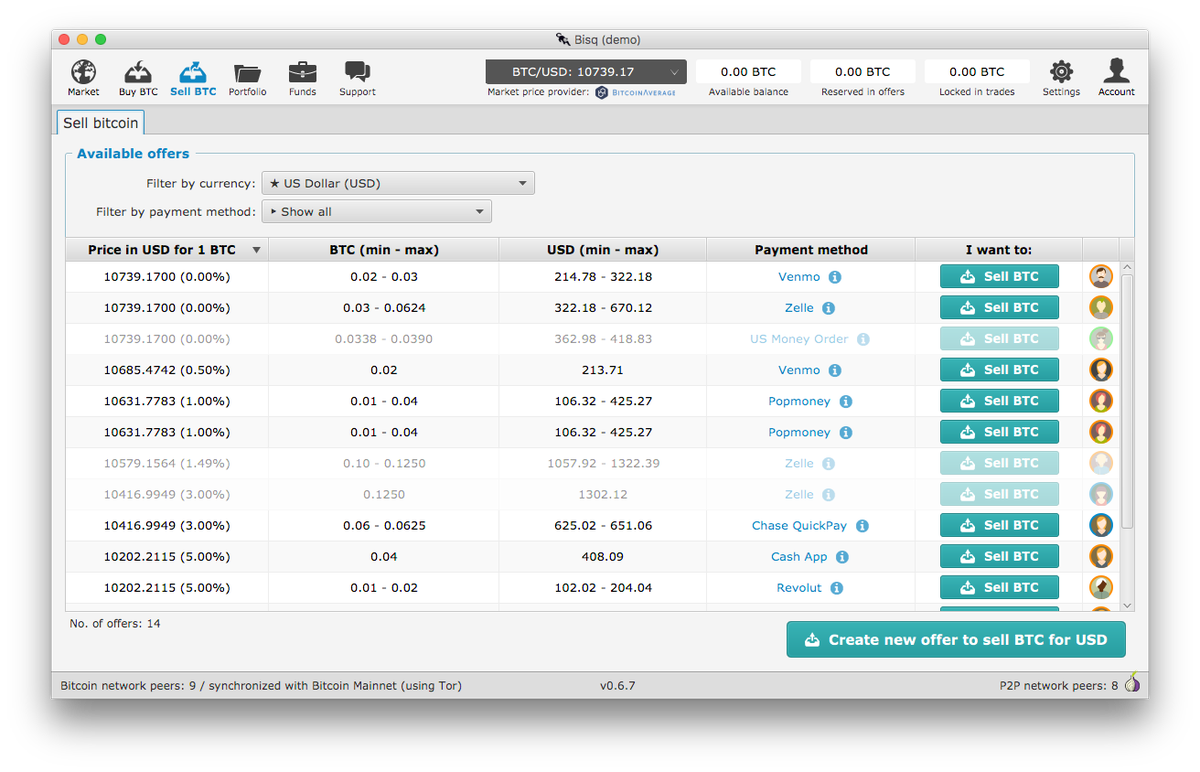Screen dimensions: 1200x772
Task: Click version v0.6.7 in status bar
Action: click(x=617, y=686)
